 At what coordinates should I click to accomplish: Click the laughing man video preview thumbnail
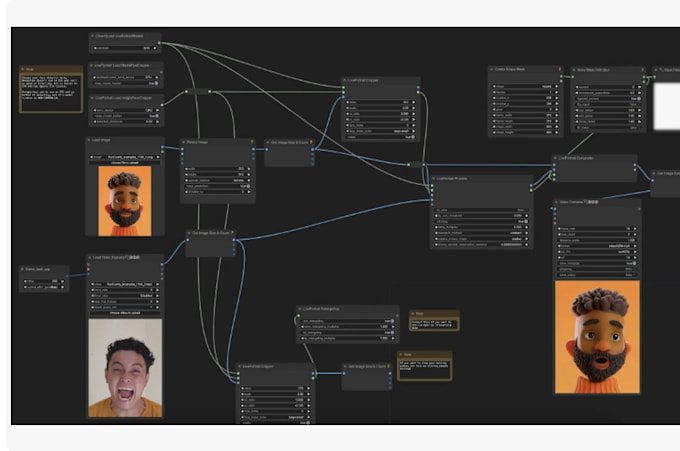125,367
